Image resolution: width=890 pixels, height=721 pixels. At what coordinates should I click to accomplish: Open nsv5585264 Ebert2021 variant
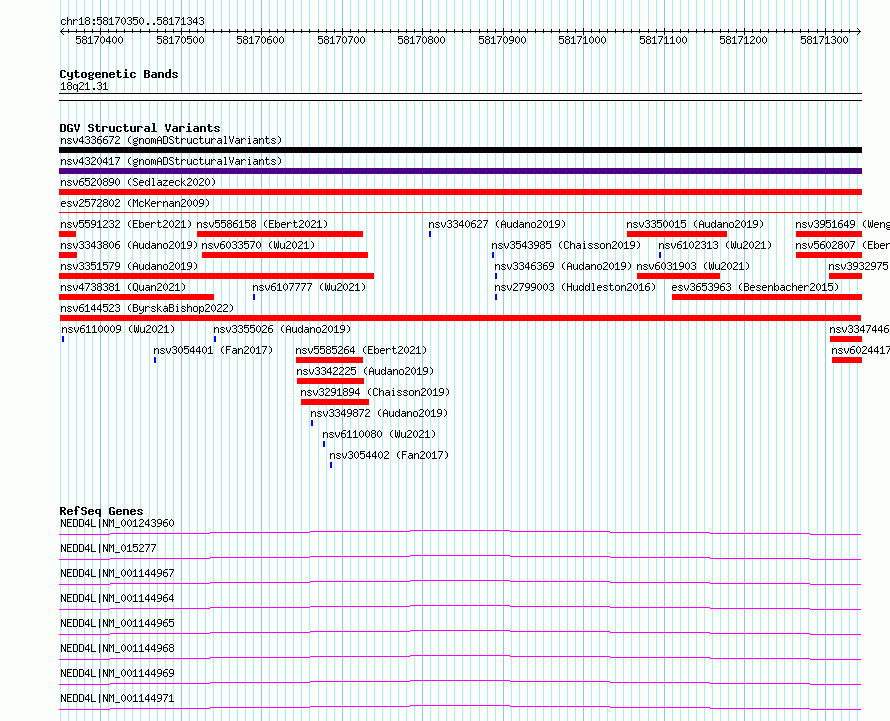362,350
